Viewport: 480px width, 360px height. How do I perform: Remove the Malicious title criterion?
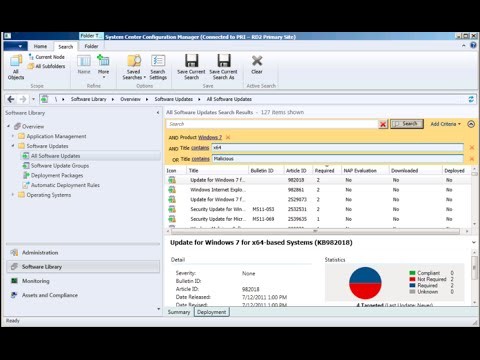click(472, 159)
